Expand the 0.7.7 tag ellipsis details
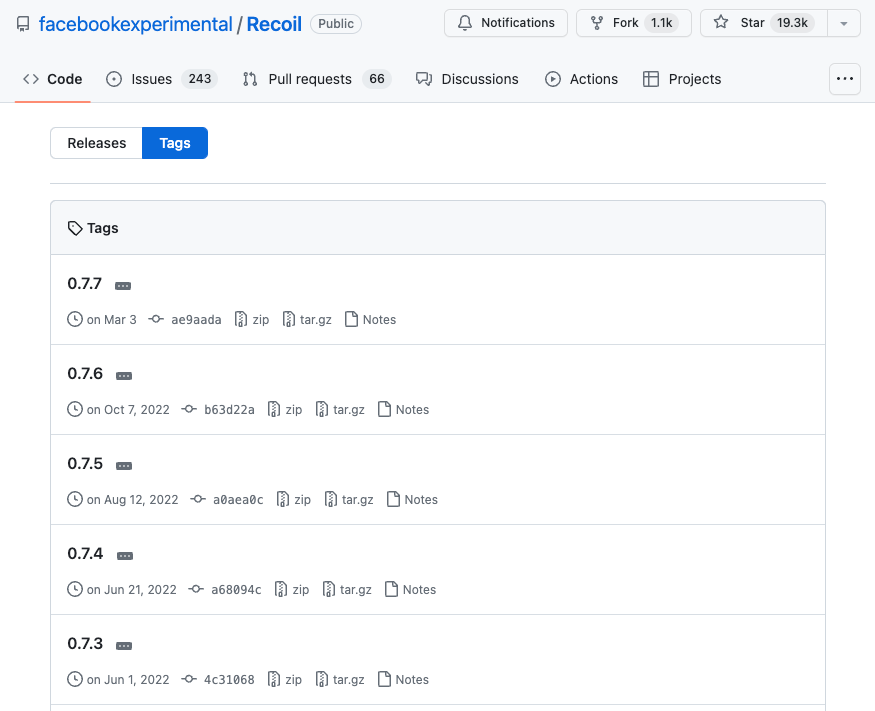 [123, 286]
